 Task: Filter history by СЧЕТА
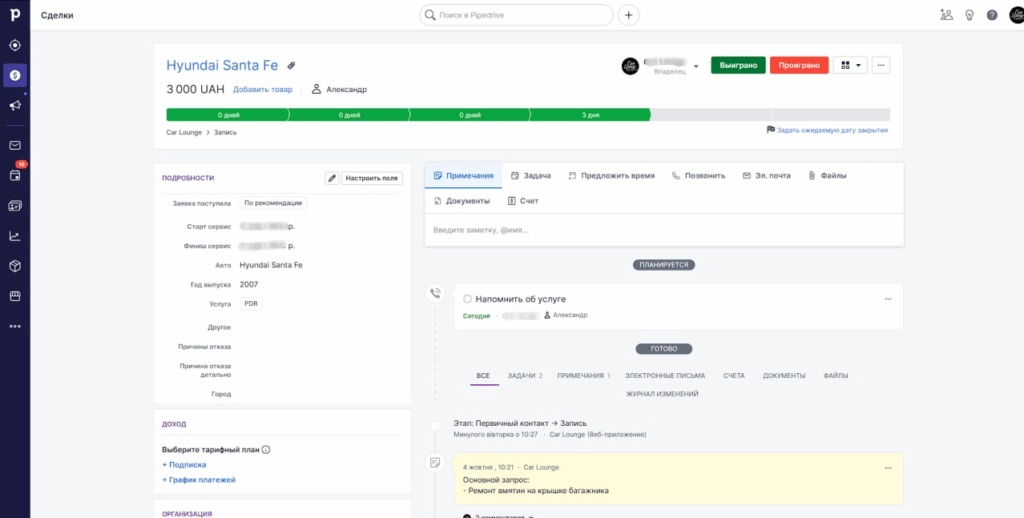pyautogui.click(x=734, y=376)
